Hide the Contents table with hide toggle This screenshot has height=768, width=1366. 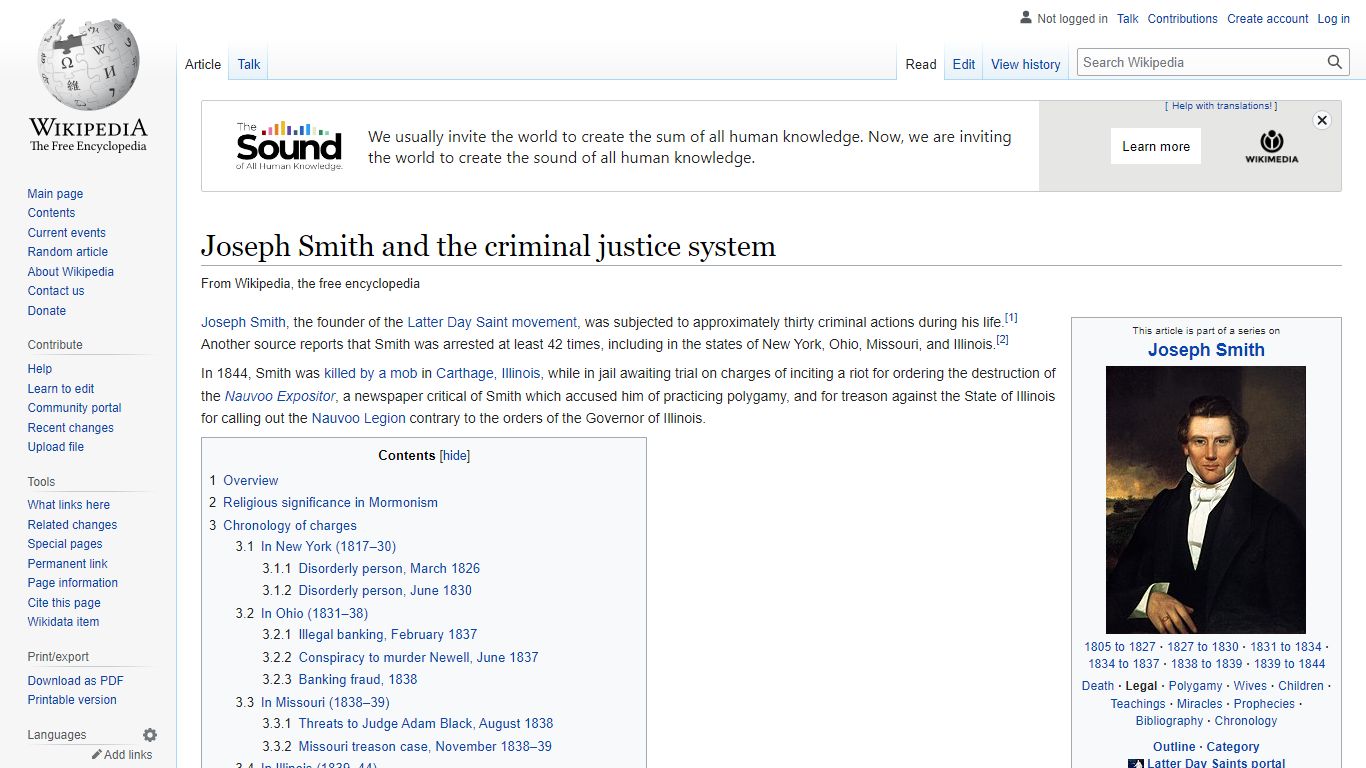[x=455, y=455]
